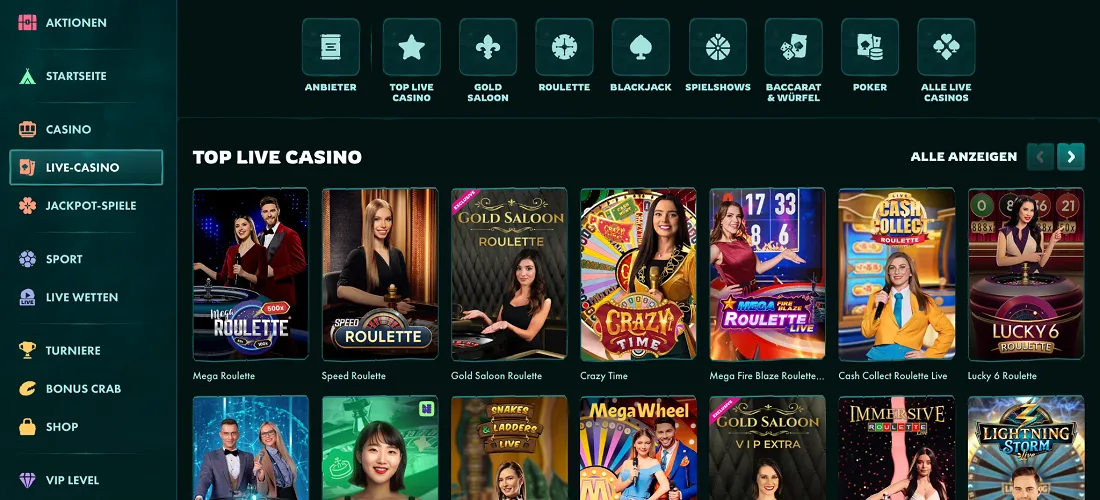The height and width of the screenshot is (500, 1100).
Task: Open the Poker category icon
Action: point(870,47)
